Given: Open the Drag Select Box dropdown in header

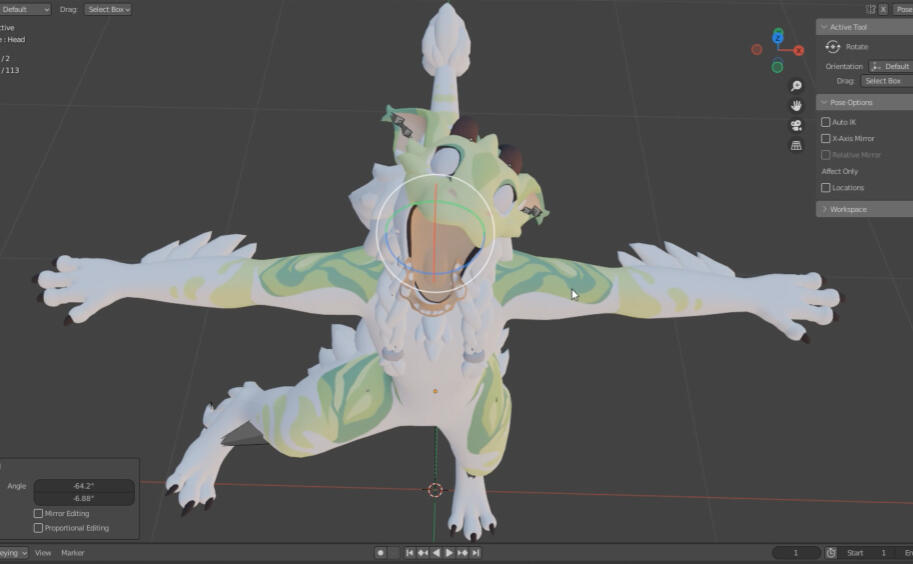Looking at the screenshot, I should [x=108, y=9].
